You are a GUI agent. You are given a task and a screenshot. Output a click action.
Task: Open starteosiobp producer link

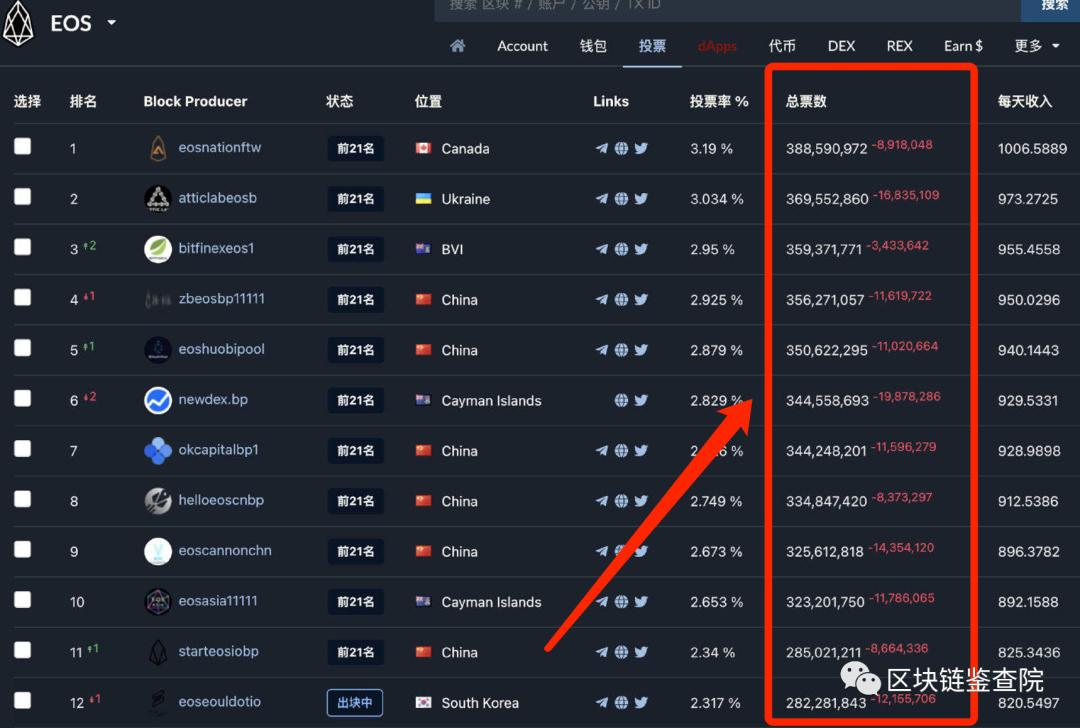pyautogui.click(x=218, y=651)
